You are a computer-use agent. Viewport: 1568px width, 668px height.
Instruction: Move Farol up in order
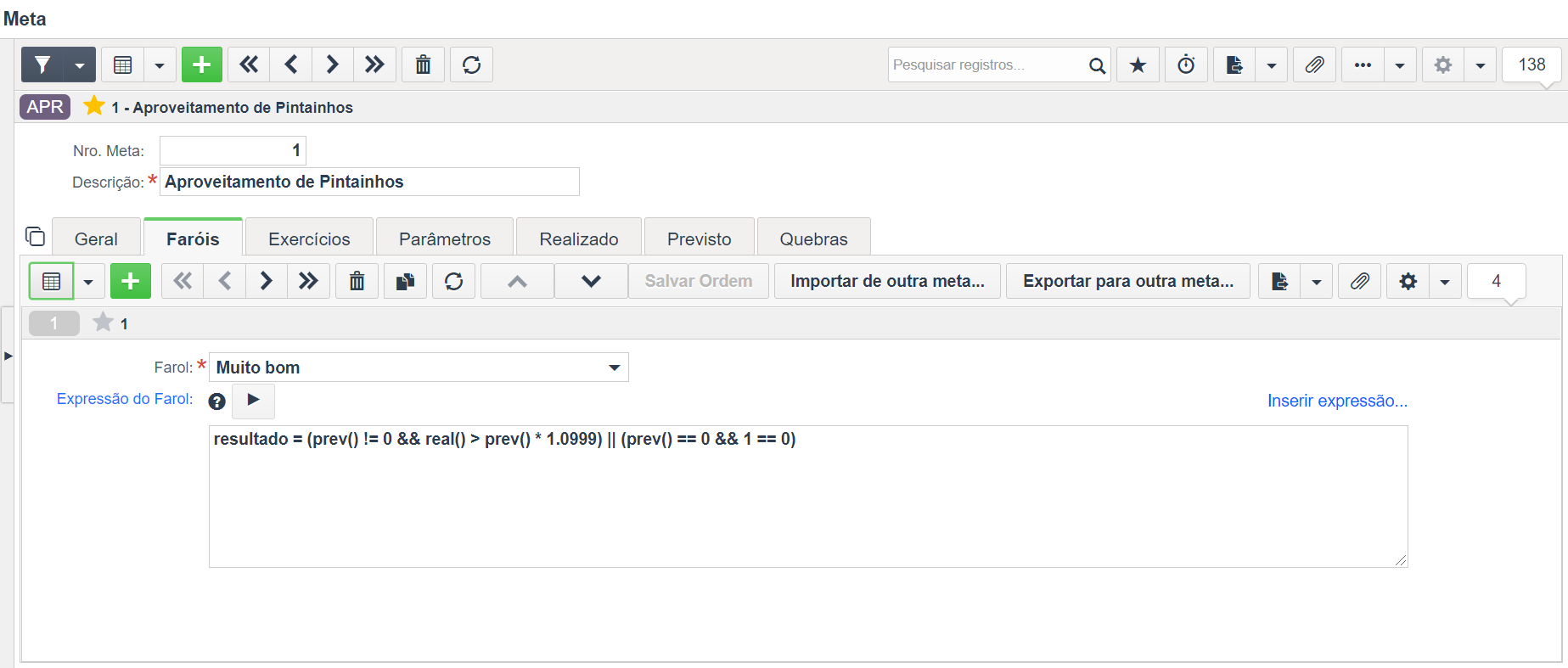coord(517,281)
